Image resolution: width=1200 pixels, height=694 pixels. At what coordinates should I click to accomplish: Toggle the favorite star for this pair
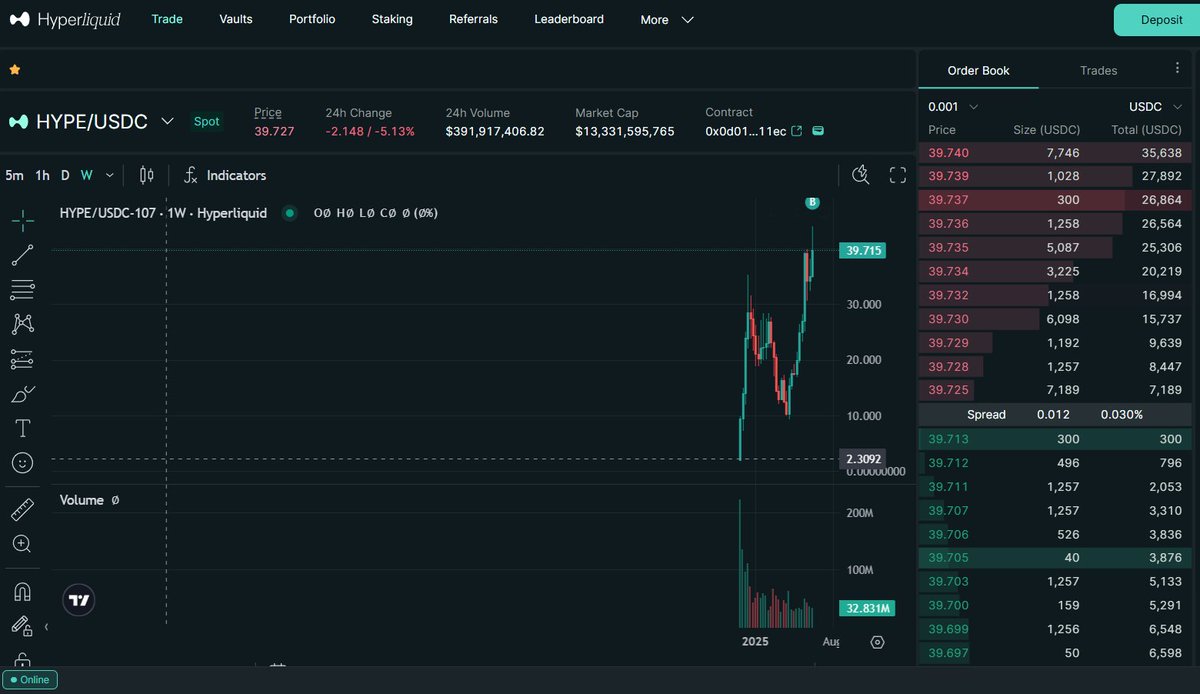click(14, 69)
